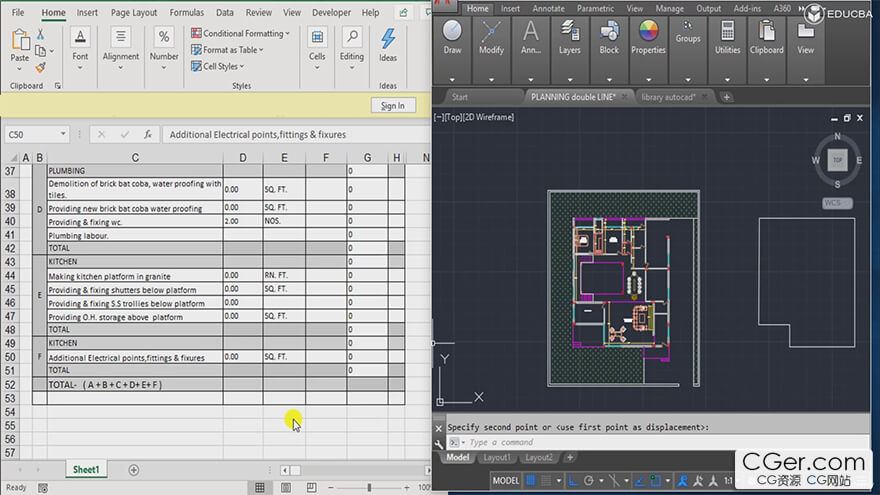Click the Copy icon in Excel ribbon
This screenshot has height=495, width=880.
(40, 51)
